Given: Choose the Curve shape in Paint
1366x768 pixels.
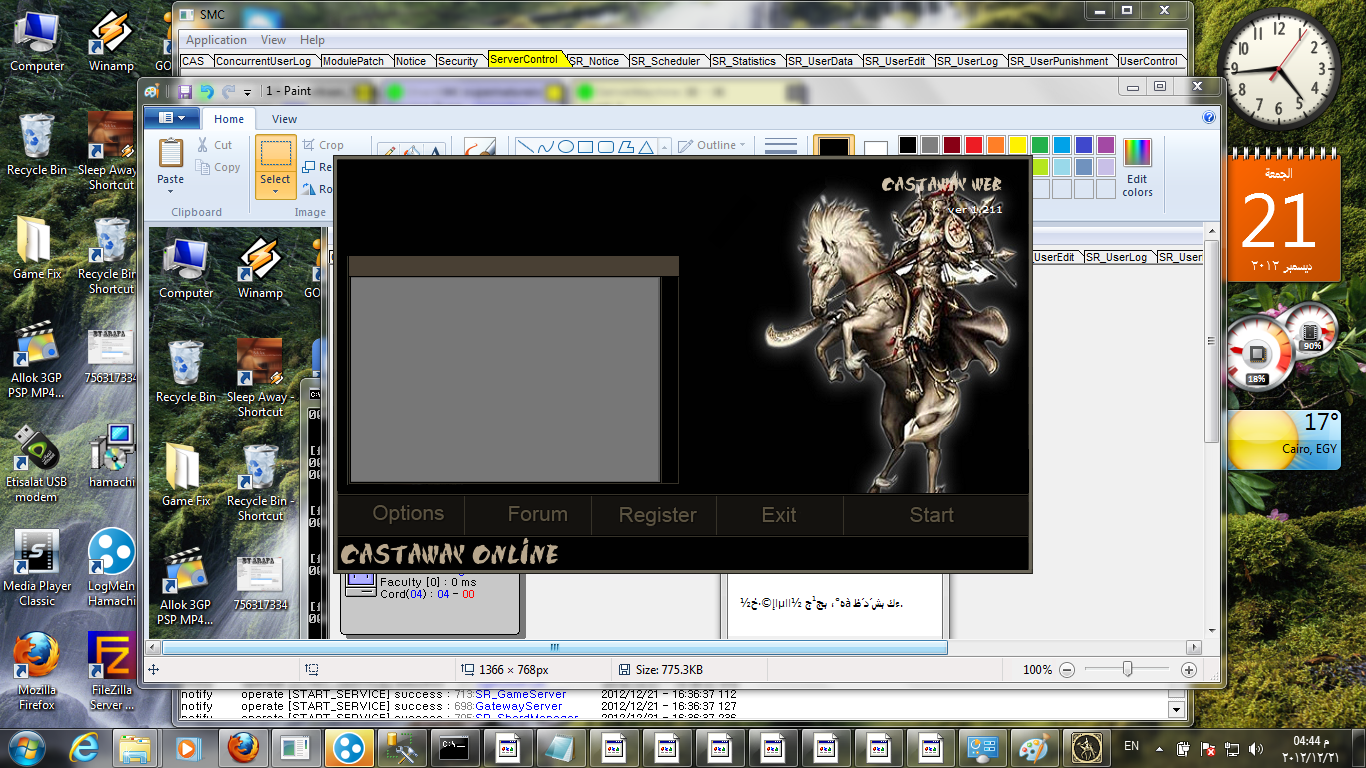Looking at the screenshot, I should [545, 147].
